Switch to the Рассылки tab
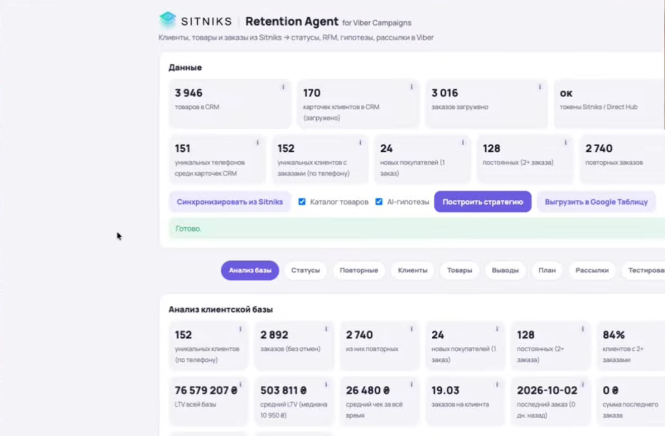Screen dimensions: 665x436 592,271
